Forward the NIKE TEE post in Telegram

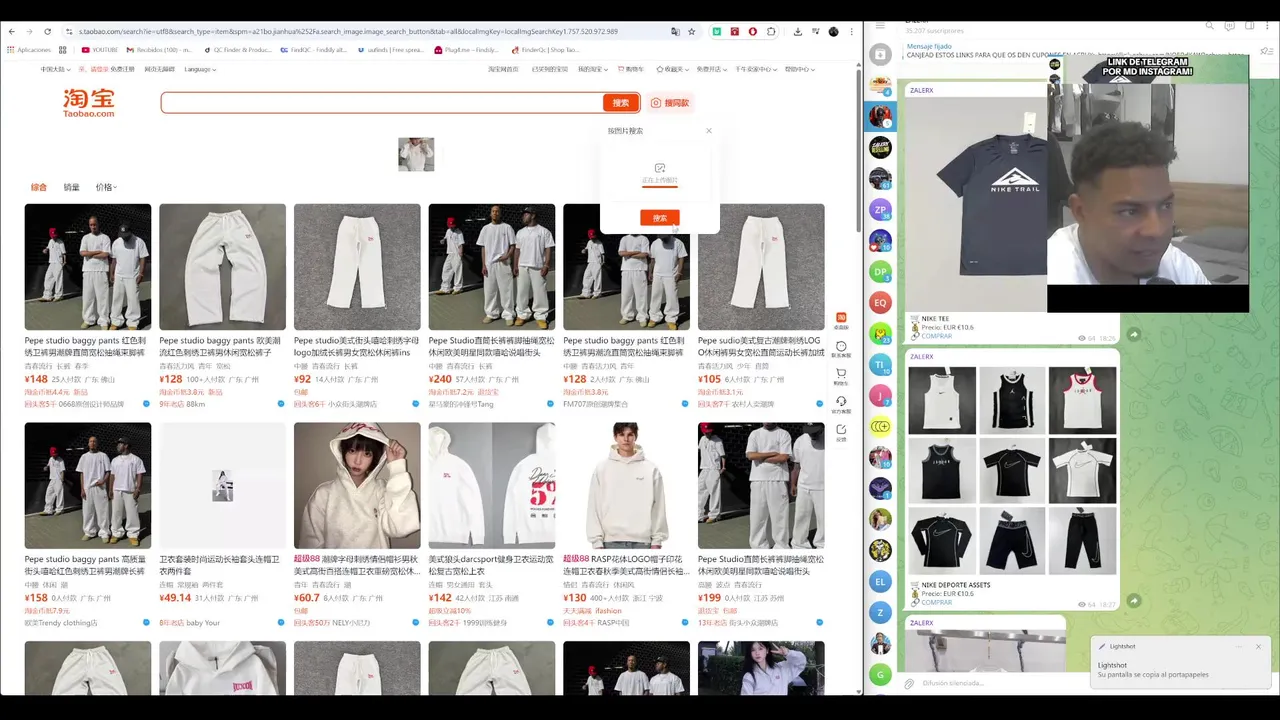(1133, 334)
